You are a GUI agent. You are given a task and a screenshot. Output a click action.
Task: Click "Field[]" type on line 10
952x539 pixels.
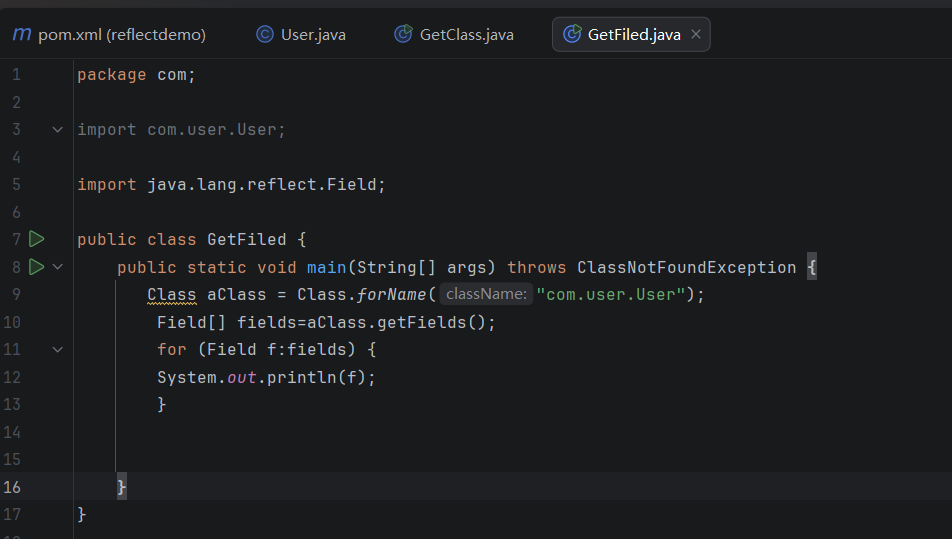pos(191,322)
